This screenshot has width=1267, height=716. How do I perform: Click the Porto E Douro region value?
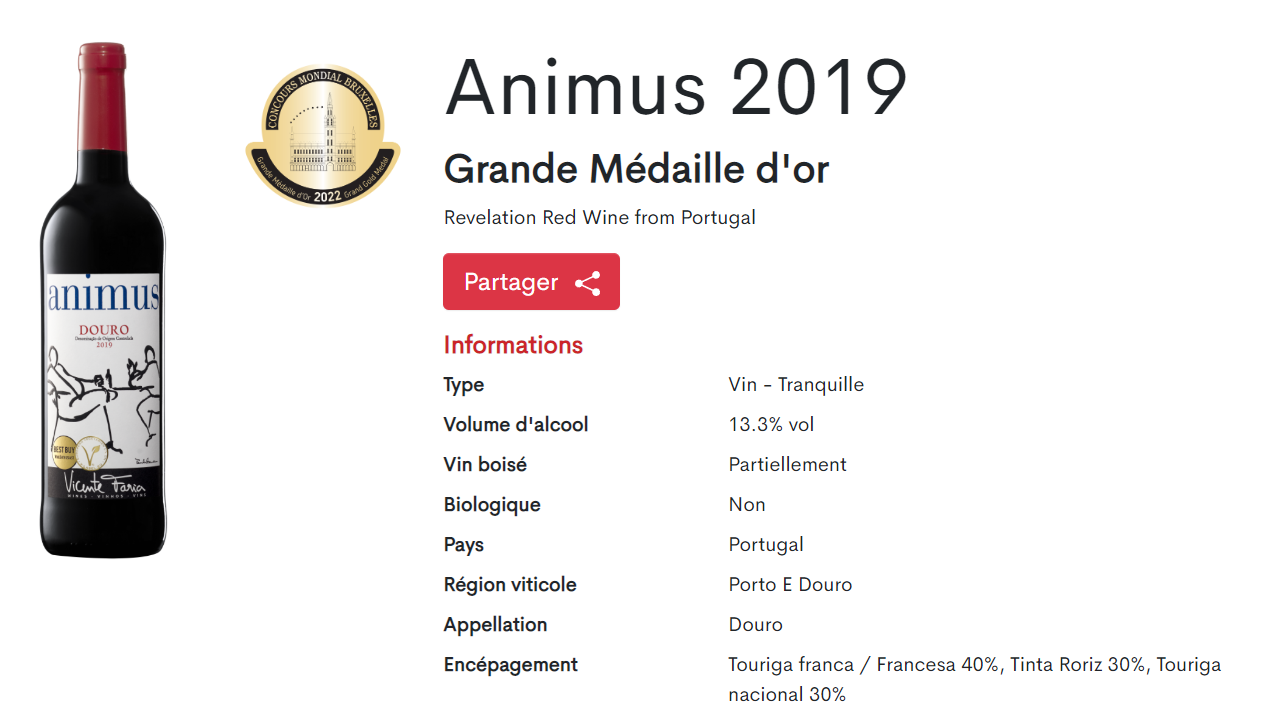pyautogui.click(x=790, y=585)
